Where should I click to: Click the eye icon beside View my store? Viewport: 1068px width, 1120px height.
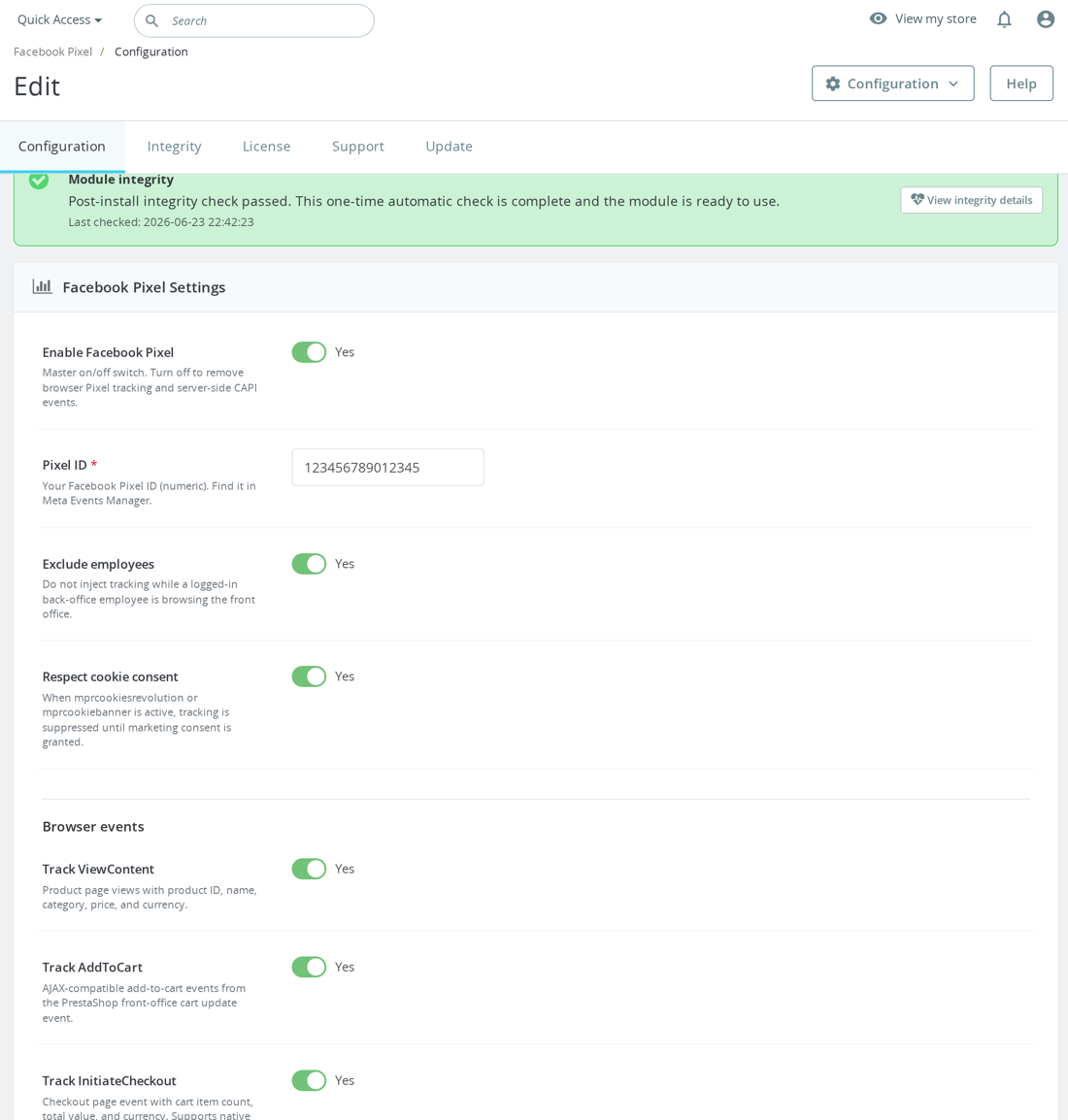(878, 18)
